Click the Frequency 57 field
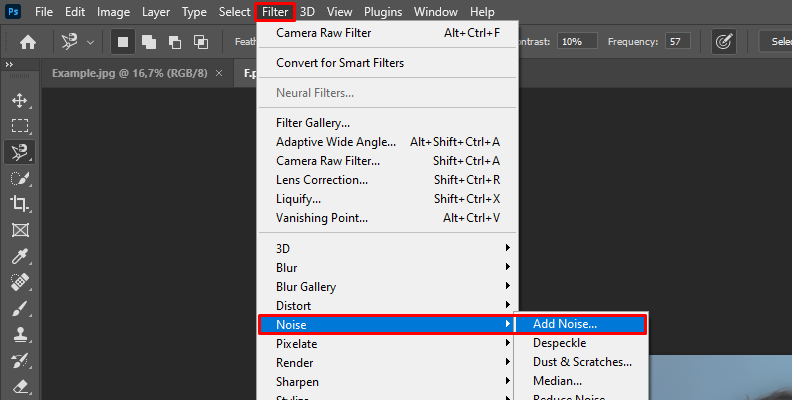This screenshot has height=400, width=792. pyautogui.click(x=677, y=41)
